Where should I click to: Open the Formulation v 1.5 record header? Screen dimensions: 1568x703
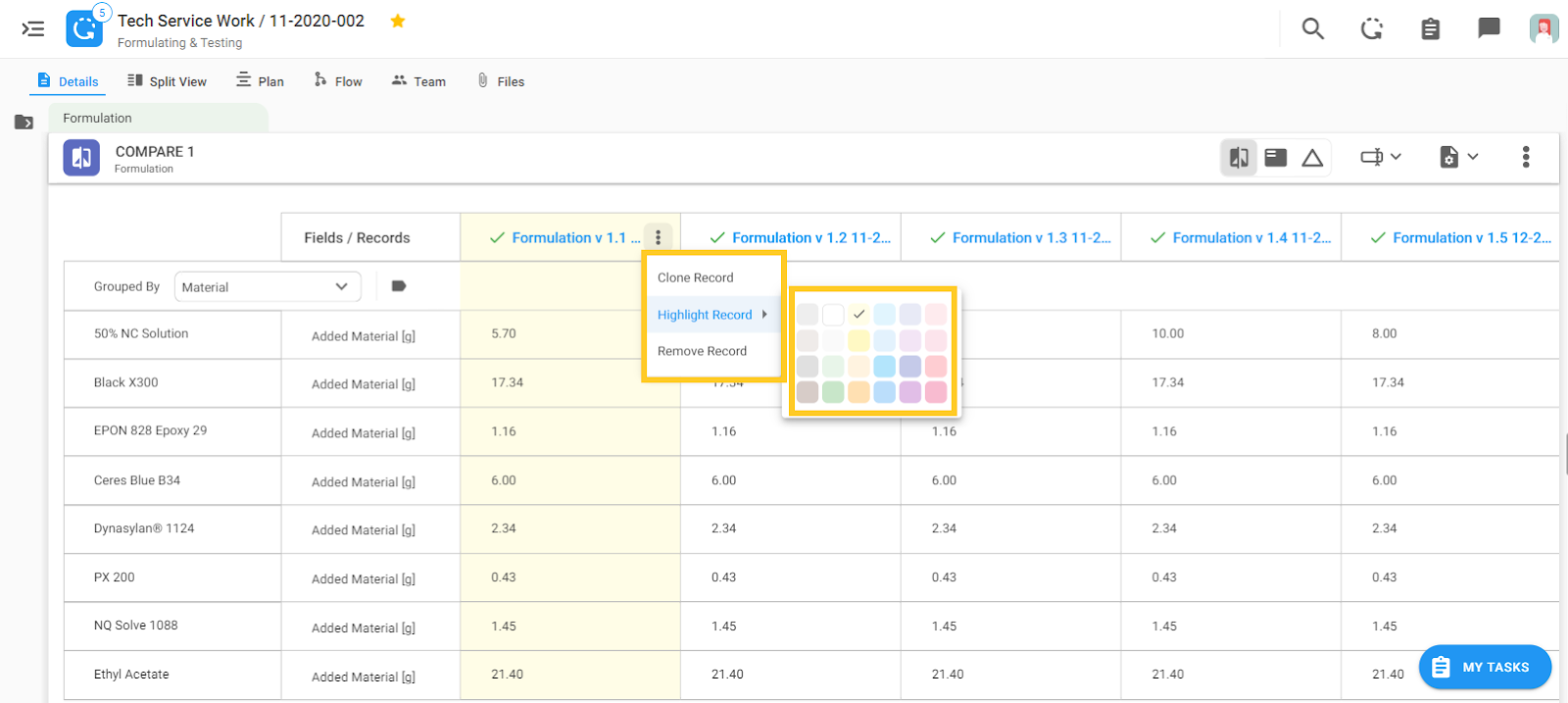(1472, 237)
